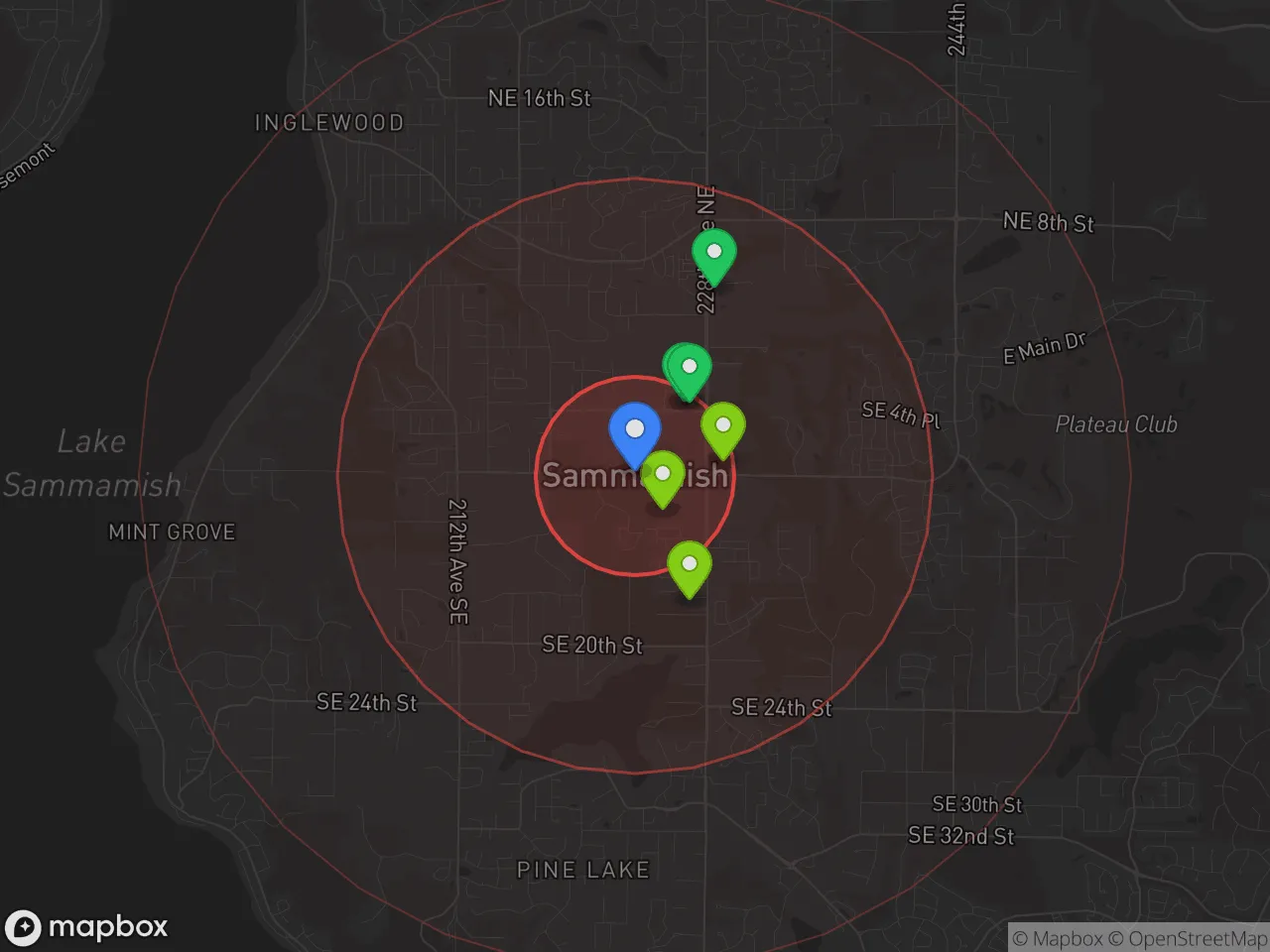Click the lime marker overlapping the Sammamish label
Screen dimensions: 1270x952
click(663, 476)
